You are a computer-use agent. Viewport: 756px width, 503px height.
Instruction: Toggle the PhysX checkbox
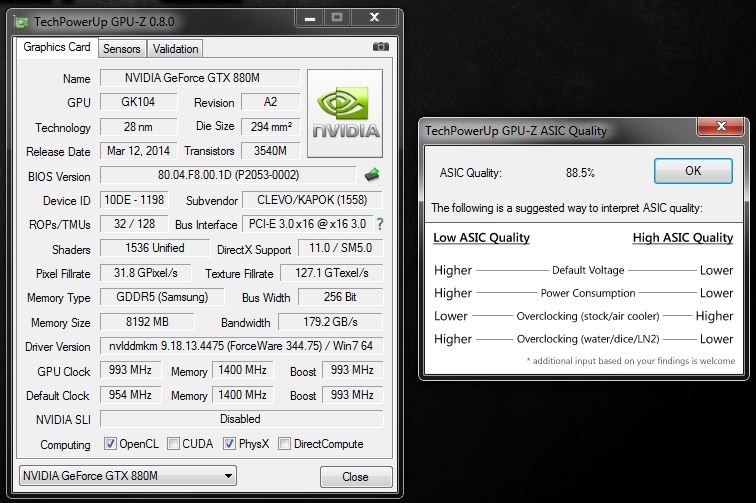click(229, 444)
